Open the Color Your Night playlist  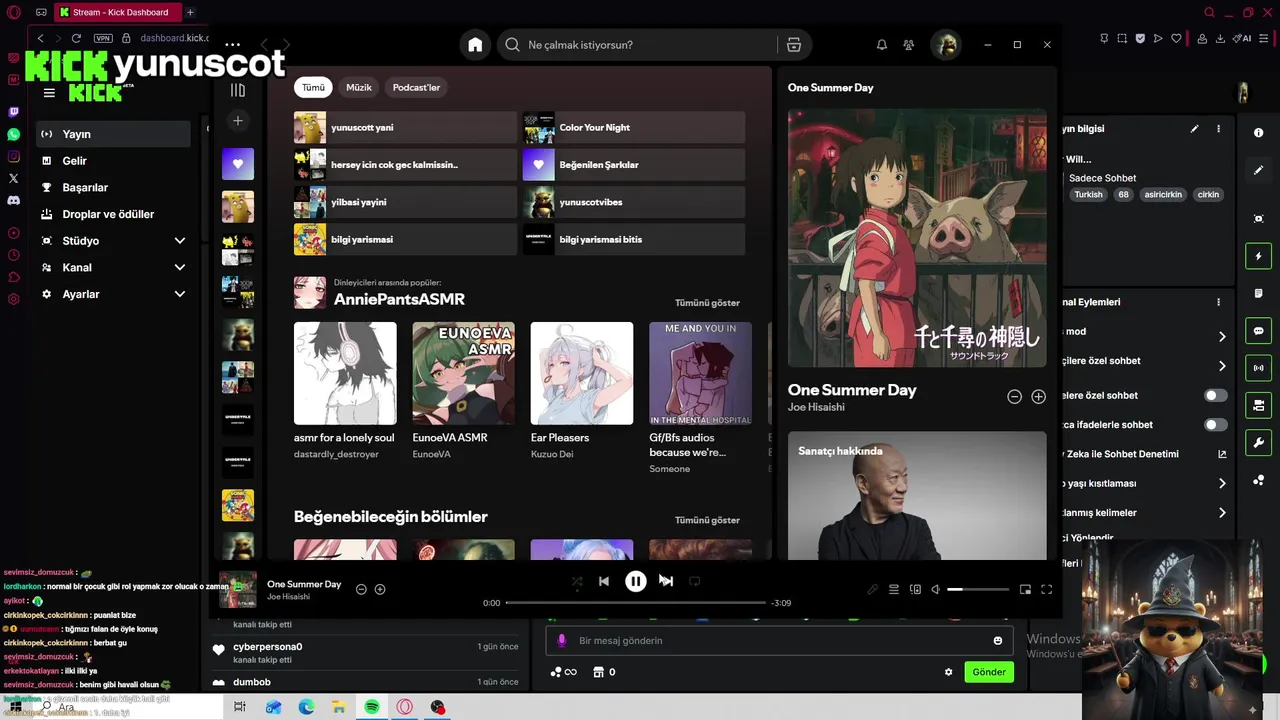[634, 128]
